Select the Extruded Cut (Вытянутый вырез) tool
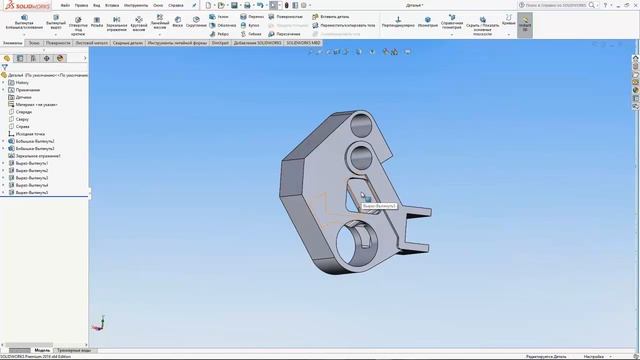 tap(56, 22)
